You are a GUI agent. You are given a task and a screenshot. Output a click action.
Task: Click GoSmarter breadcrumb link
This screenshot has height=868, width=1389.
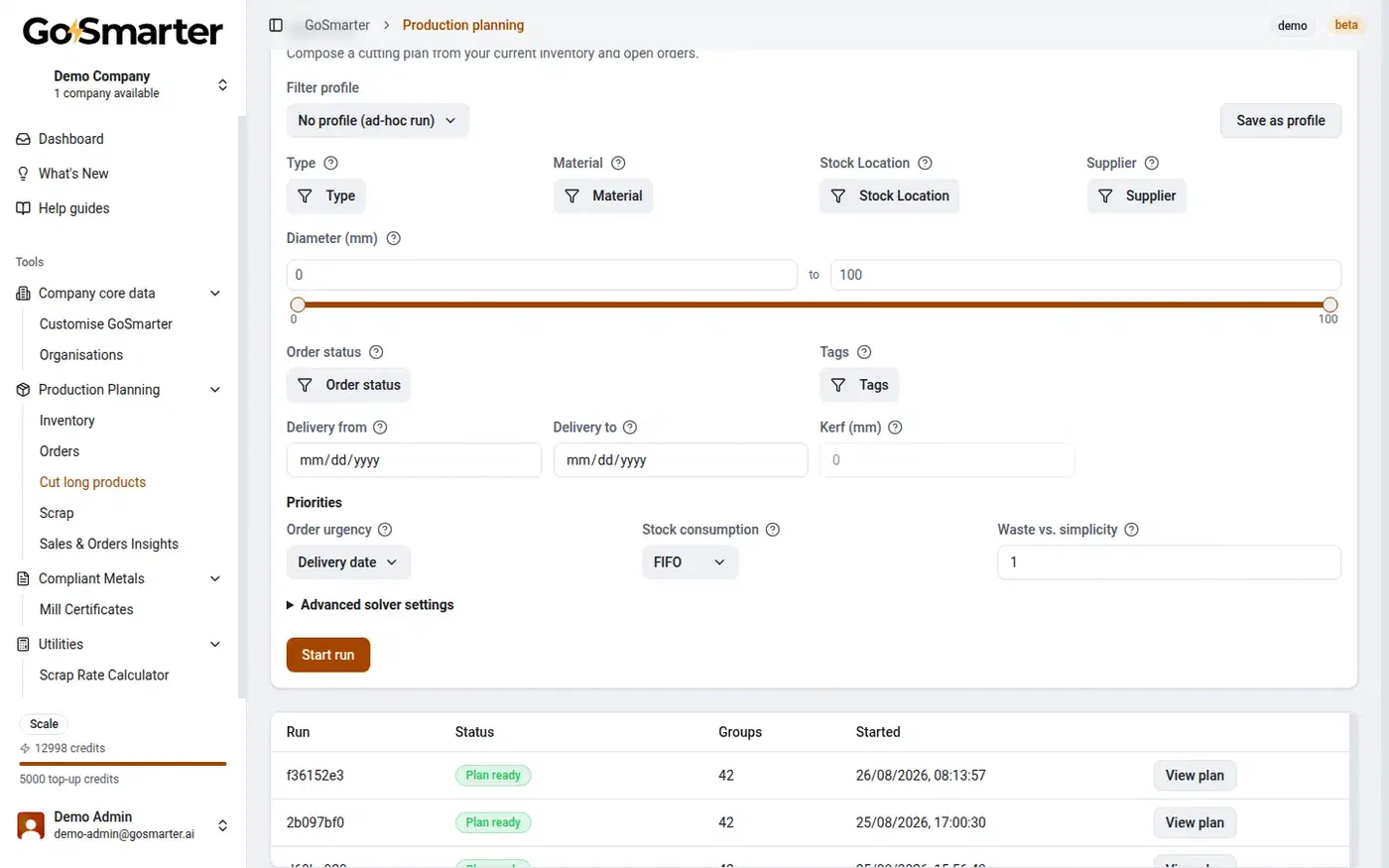[337, 25]
